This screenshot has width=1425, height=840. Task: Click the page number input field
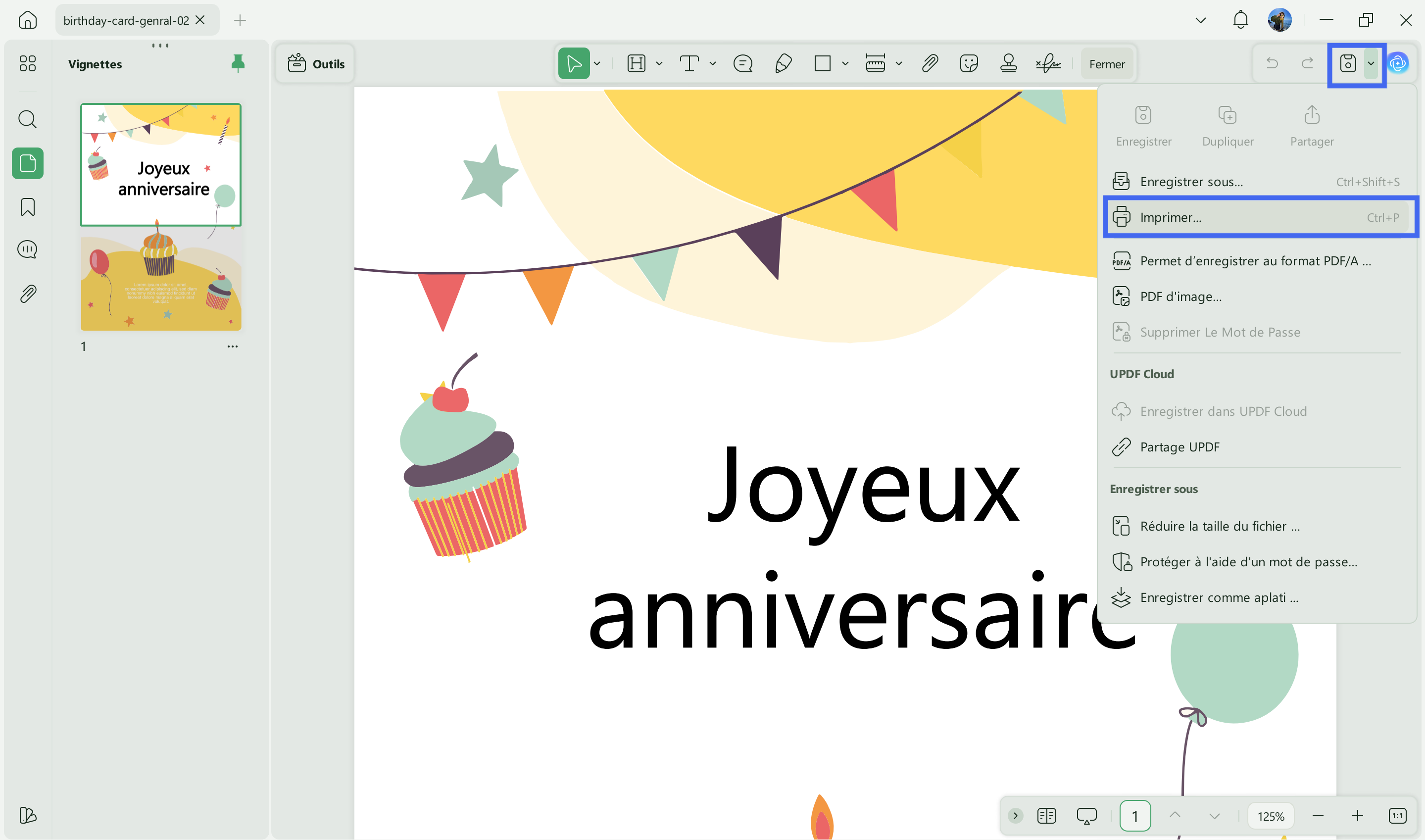(x=1134, y=816)
